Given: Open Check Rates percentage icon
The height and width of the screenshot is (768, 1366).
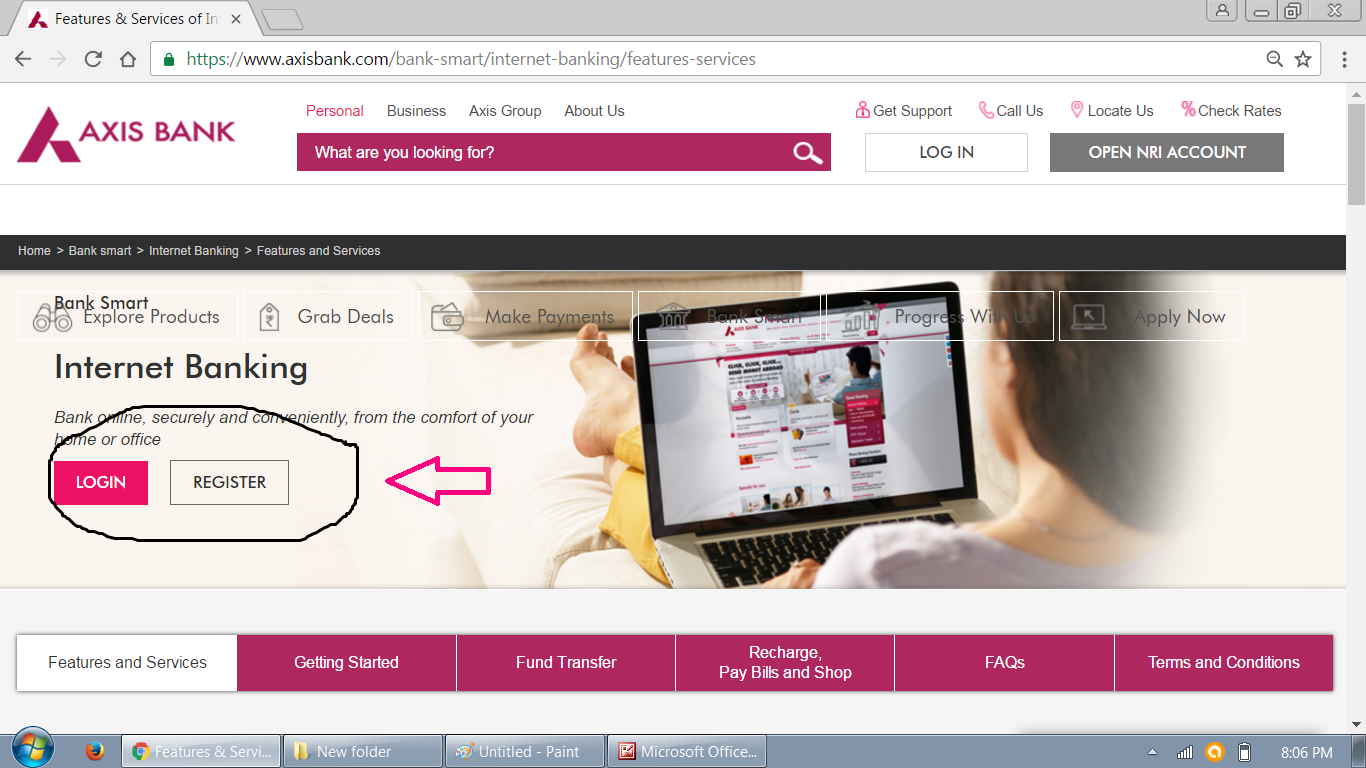Looking at the screenshot, I should click(x=1187, y=110).
